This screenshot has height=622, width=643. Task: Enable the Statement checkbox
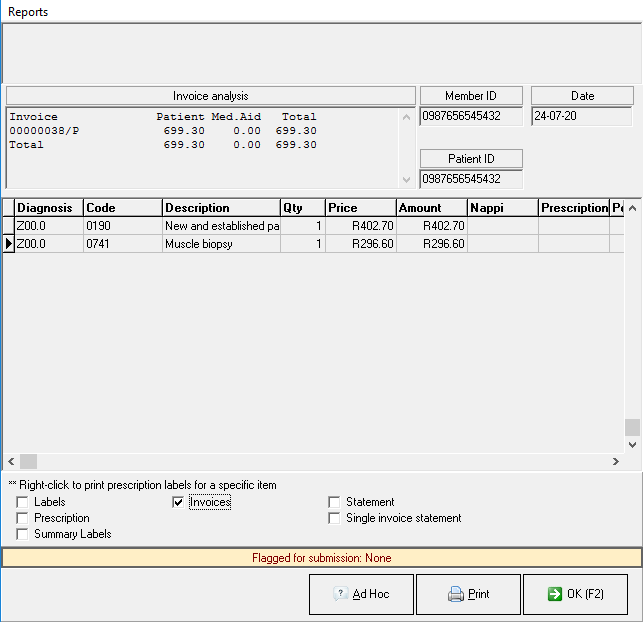(335, 502)
